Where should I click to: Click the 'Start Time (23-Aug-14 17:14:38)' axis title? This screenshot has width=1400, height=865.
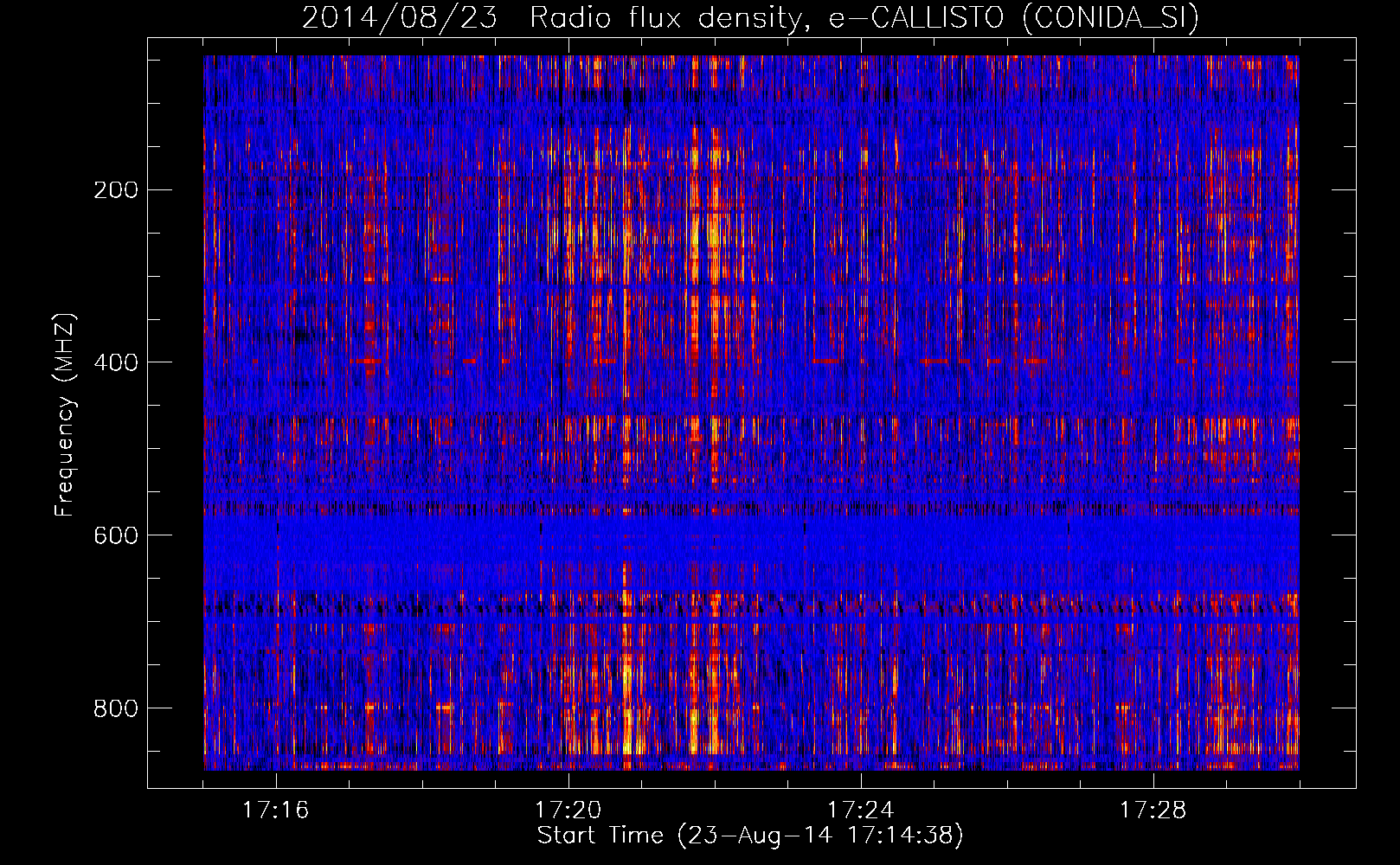pos(750,836)
